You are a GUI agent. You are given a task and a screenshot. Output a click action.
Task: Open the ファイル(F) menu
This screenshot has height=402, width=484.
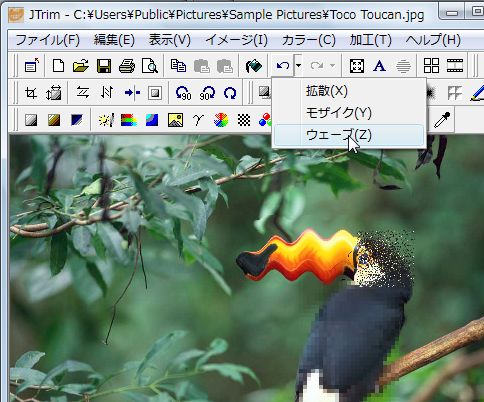(x=48, y=40)
